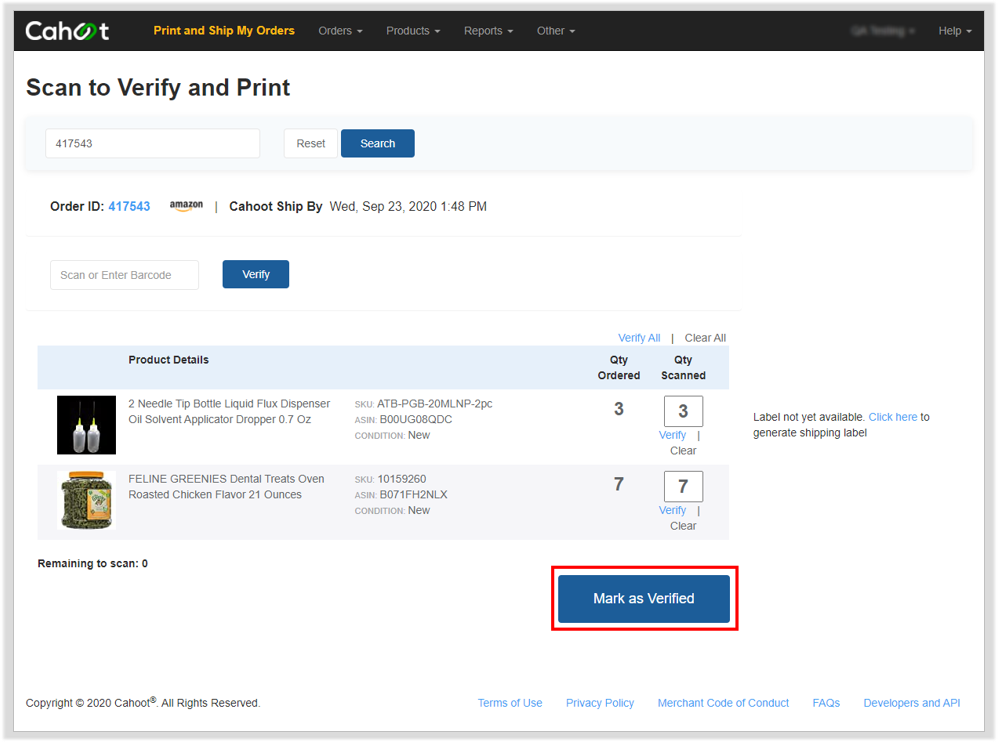Click the order search input field
The image size is (998, 742).
153,143
